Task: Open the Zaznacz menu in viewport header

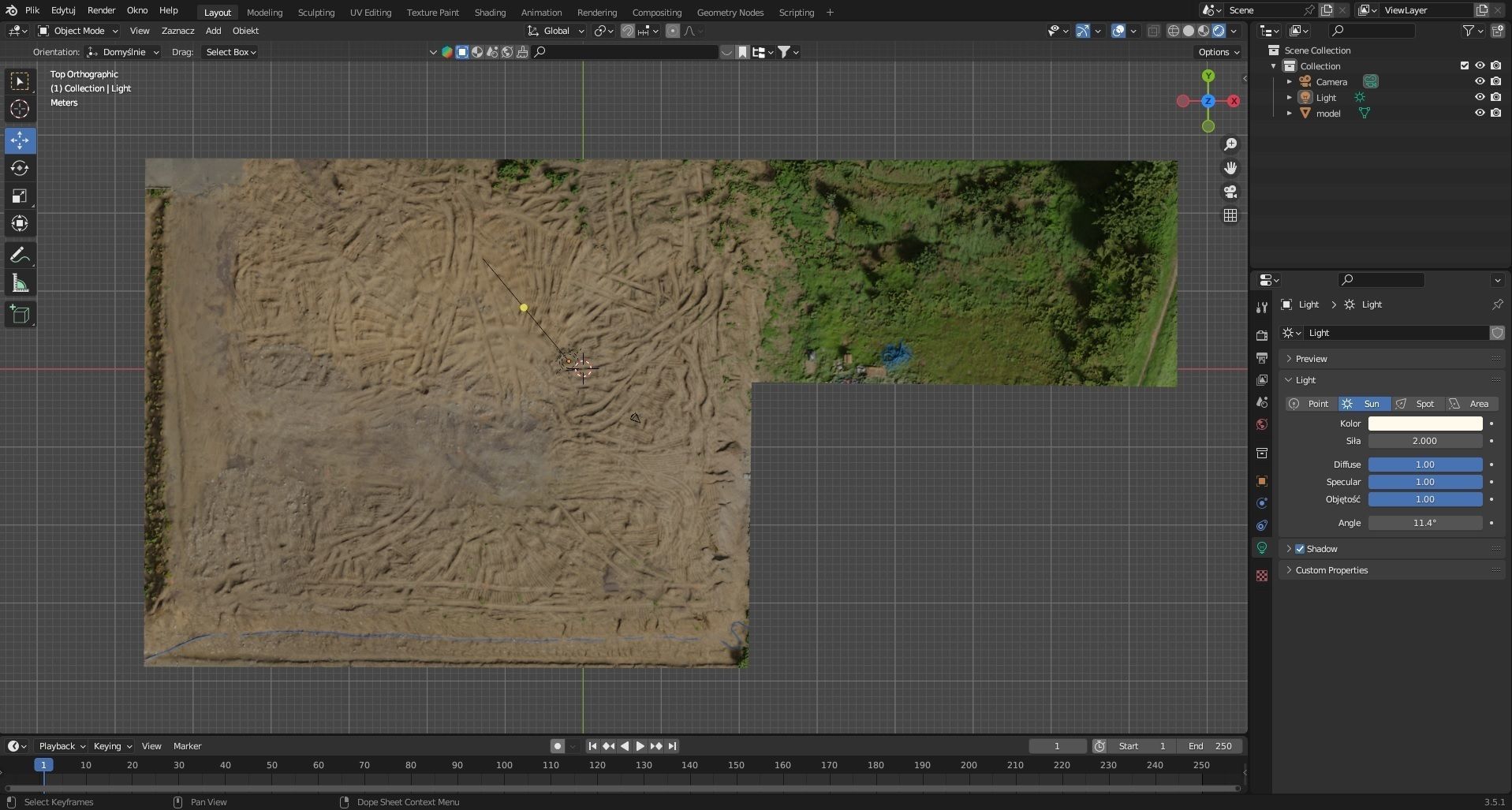Action: [177, 31]
